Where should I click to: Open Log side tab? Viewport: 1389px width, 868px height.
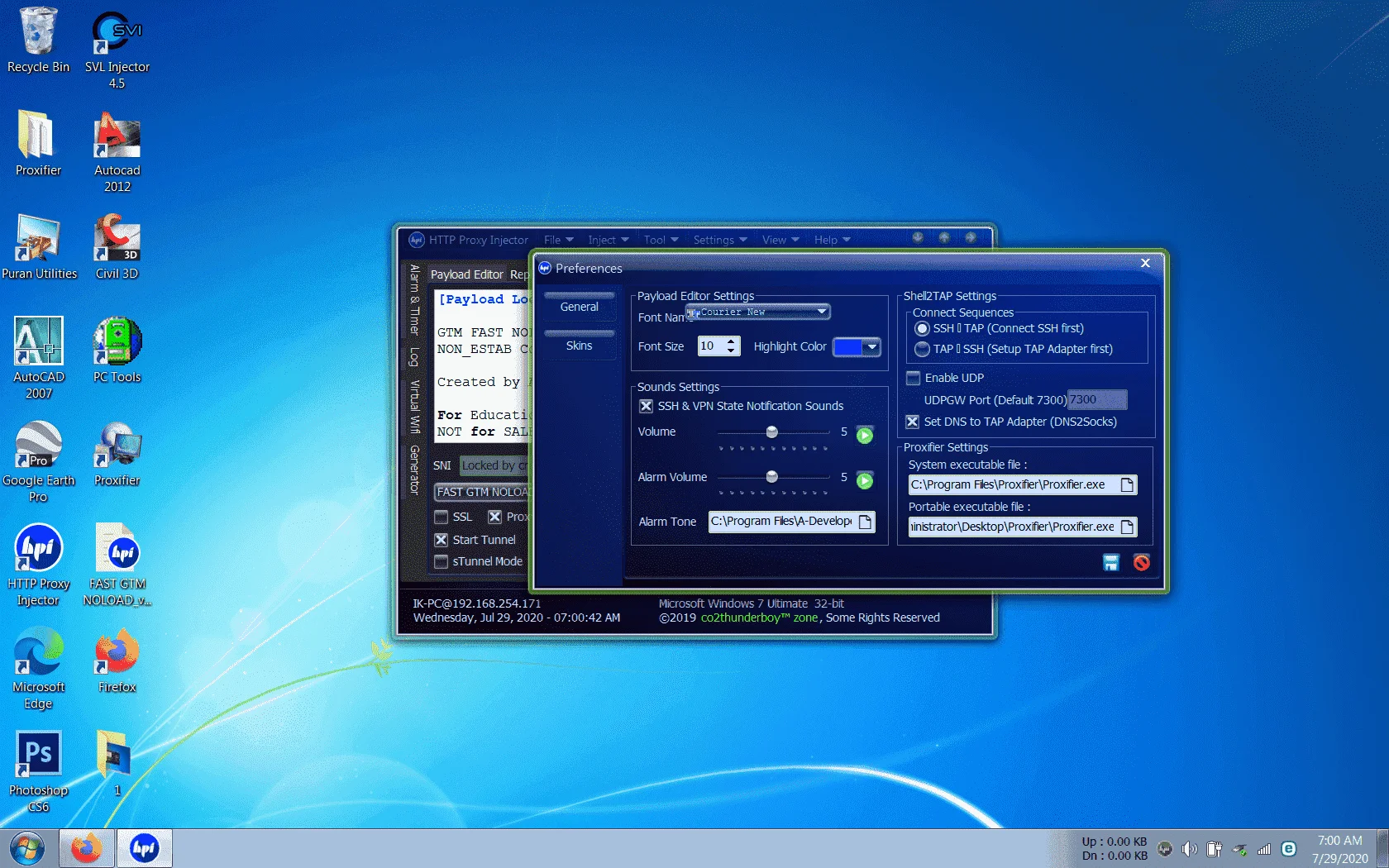[415, 356]
